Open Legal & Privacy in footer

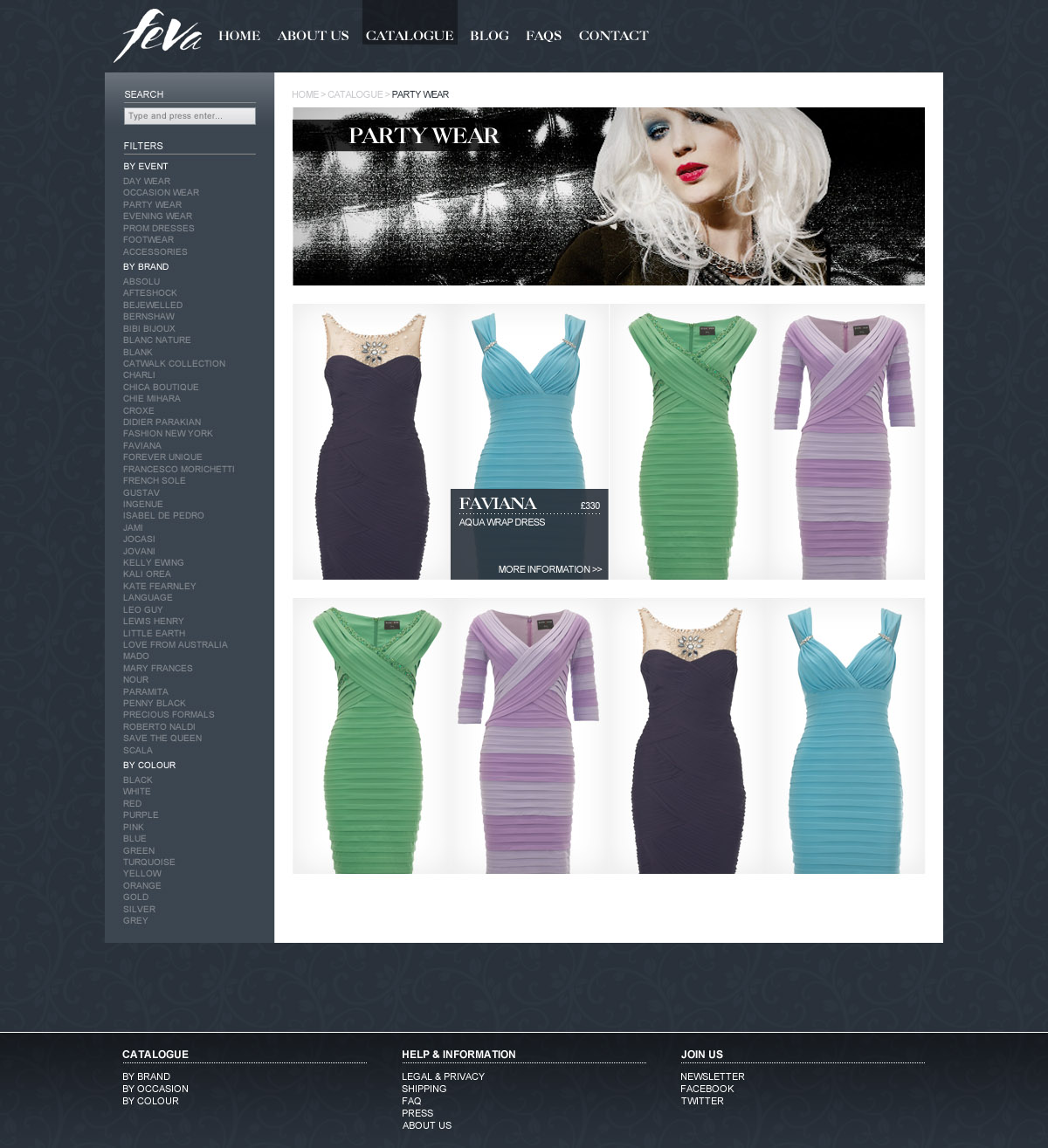443,1077
